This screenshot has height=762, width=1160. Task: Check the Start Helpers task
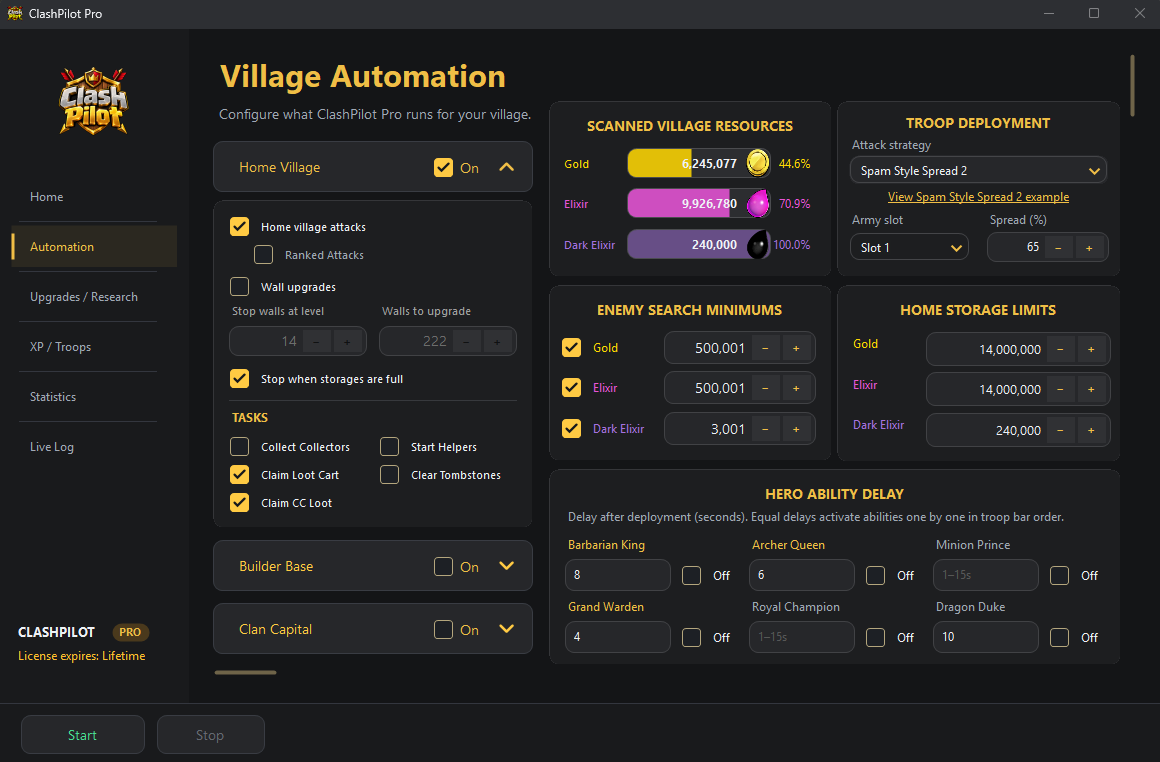coord(389,447)
